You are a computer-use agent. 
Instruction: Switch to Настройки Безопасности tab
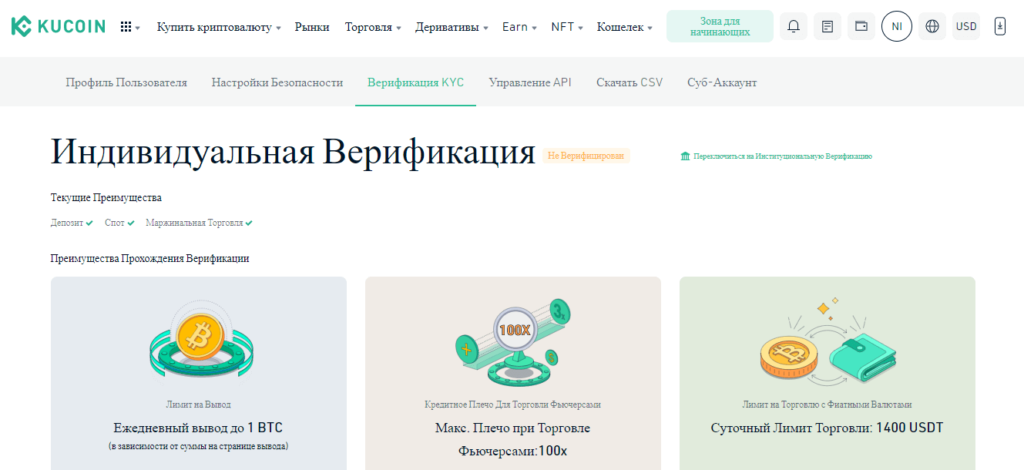[277, 82]
